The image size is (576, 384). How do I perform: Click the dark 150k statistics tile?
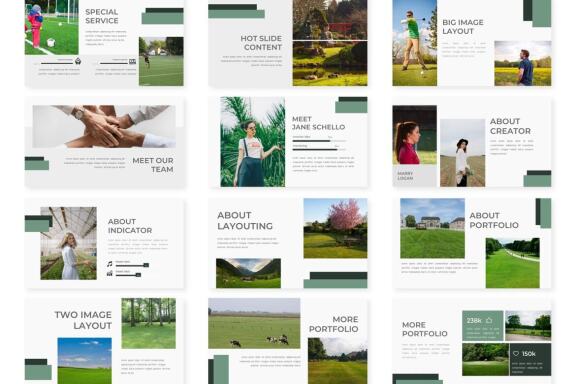530,359
